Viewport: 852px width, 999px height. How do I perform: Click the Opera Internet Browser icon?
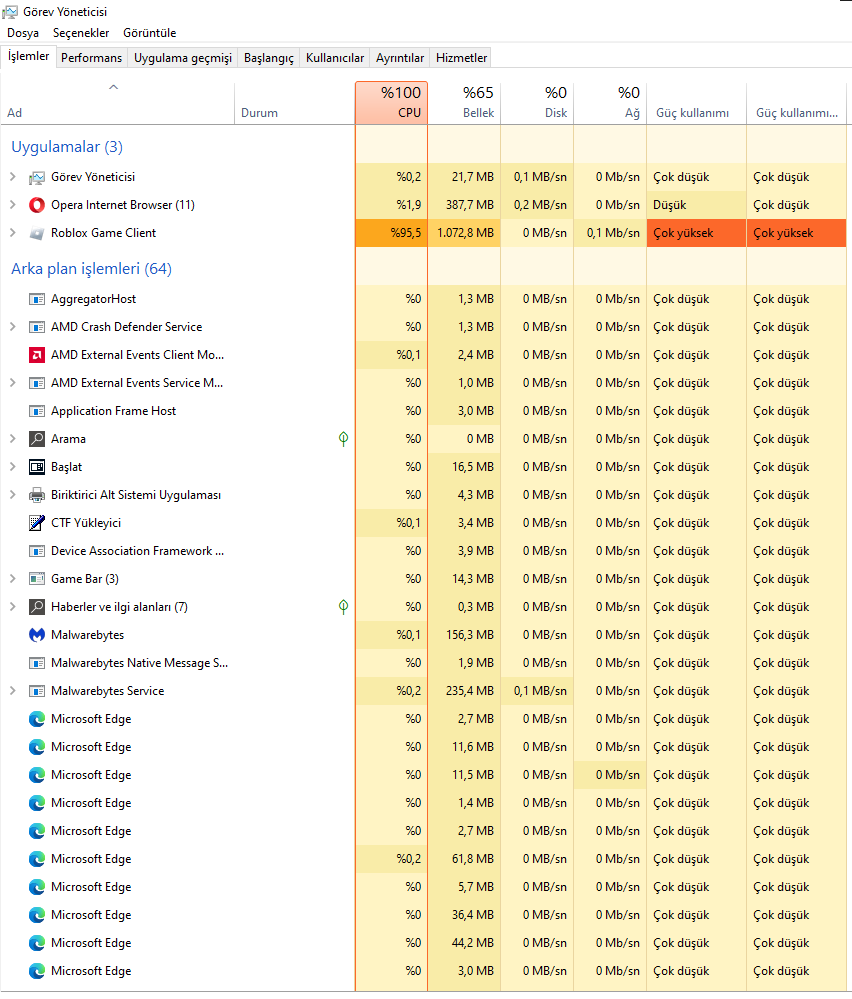[37, 205]
